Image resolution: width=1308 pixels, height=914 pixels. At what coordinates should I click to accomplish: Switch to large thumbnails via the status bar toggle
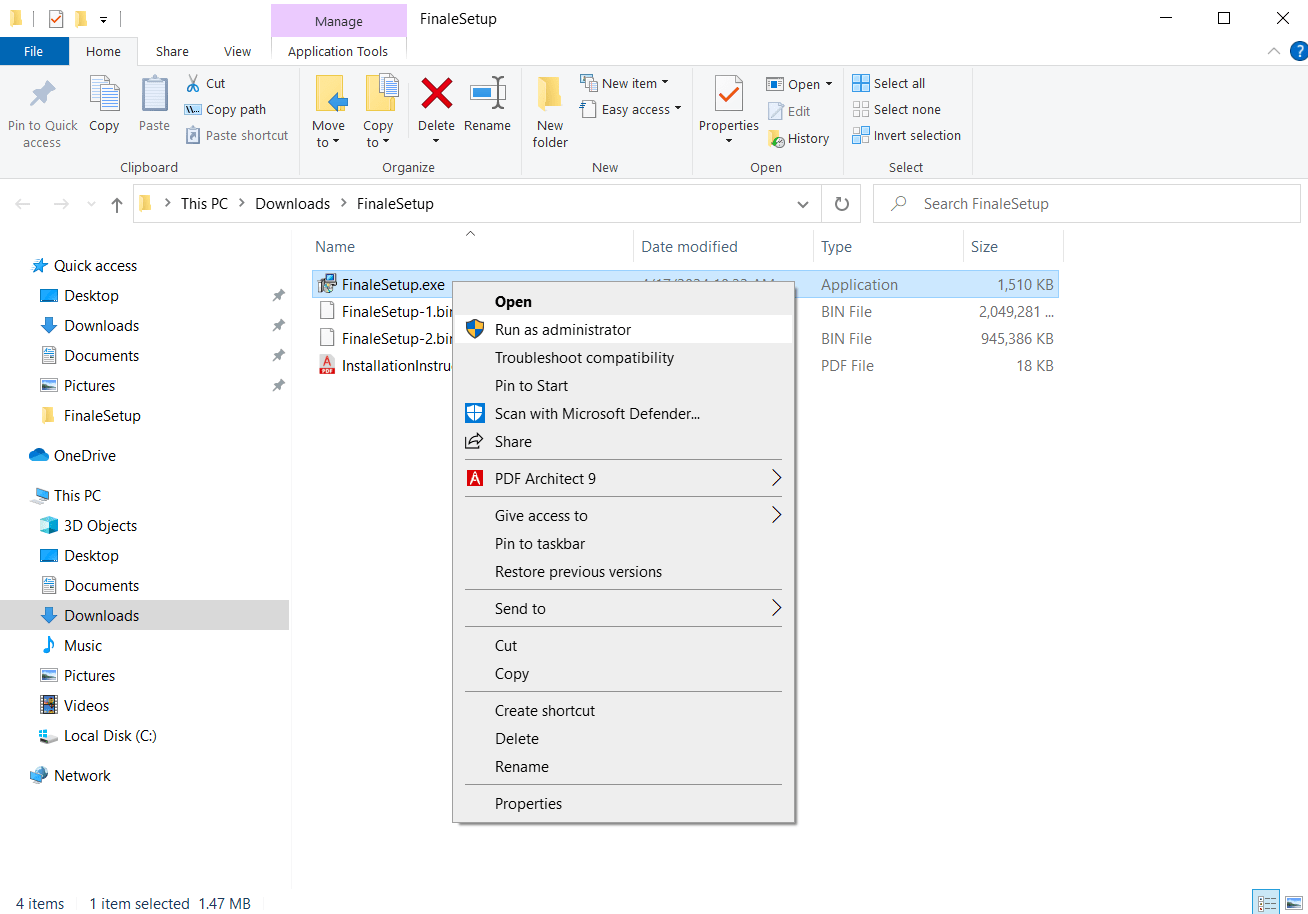(x=1292, y=901)
